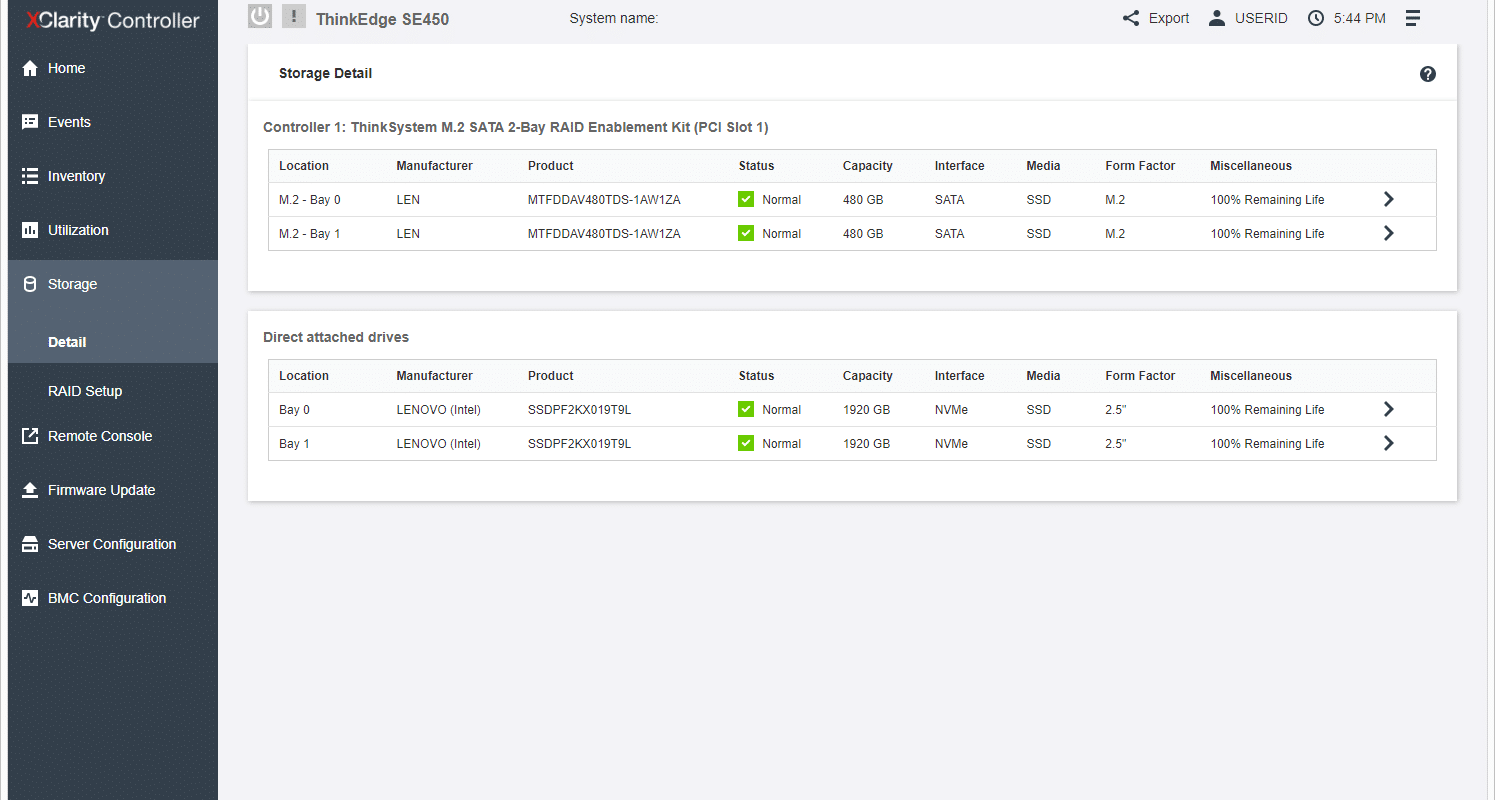Click the power button icon in header

[x=260, y=16]
